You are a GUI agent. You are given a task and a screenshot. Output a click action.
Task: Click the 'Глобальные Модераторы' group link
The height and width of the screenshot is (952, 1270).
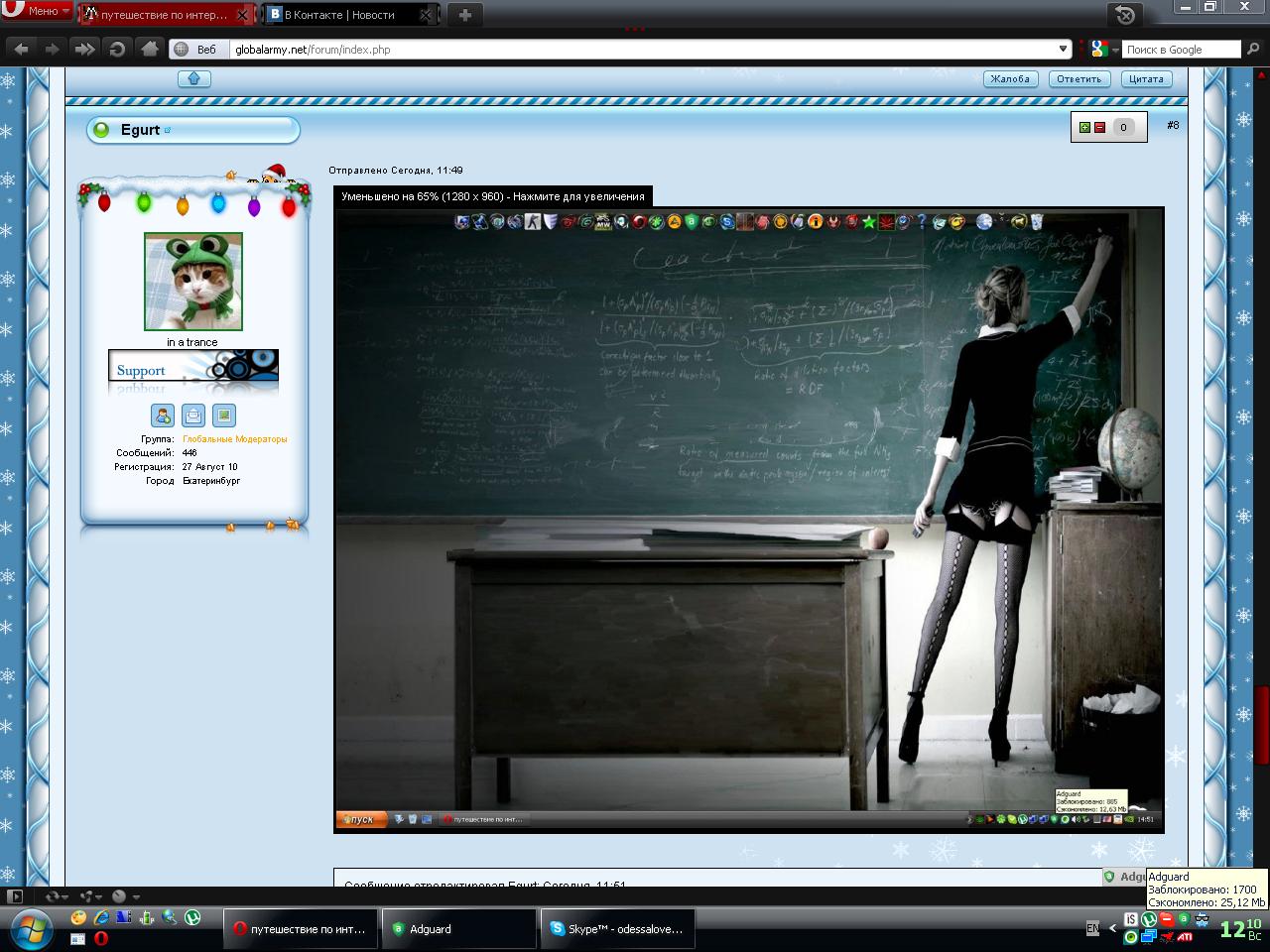point(235,439)
